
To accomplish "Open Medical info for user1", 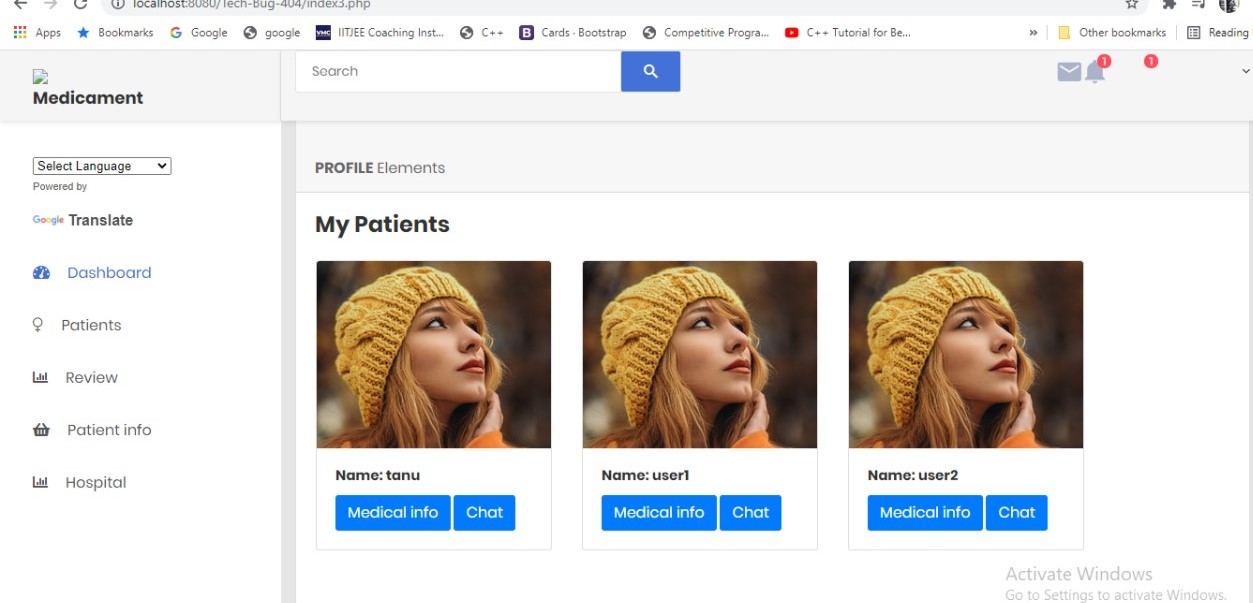I will (659, 512).
